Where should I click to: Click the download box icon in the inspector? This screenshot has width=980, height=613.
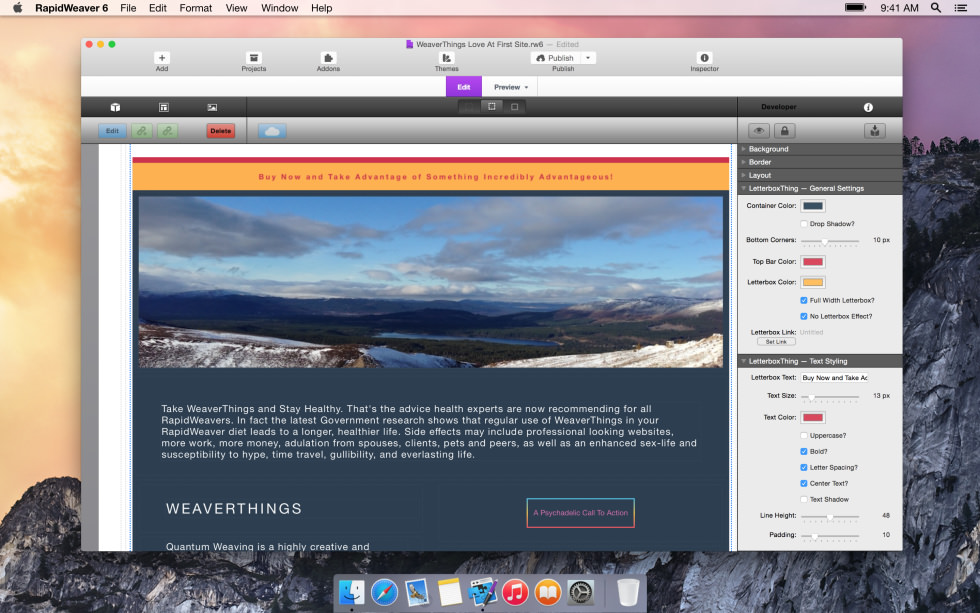pos(874,131)
